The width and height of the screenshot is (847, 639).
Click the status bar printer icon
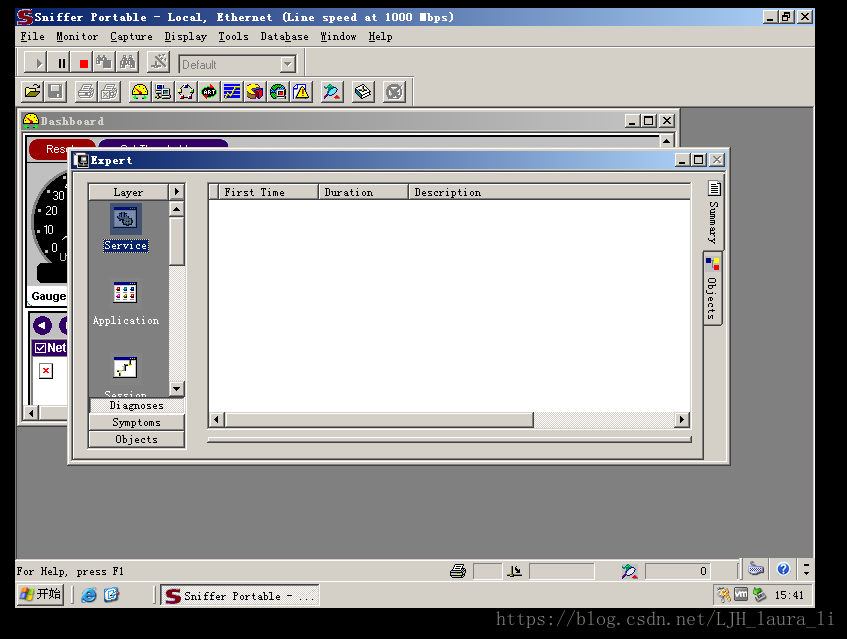pos(458,571)
